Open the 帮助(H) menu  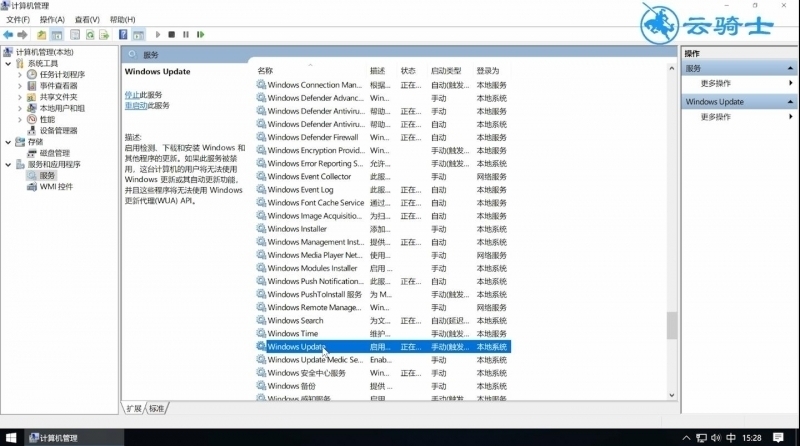(122, 19)
